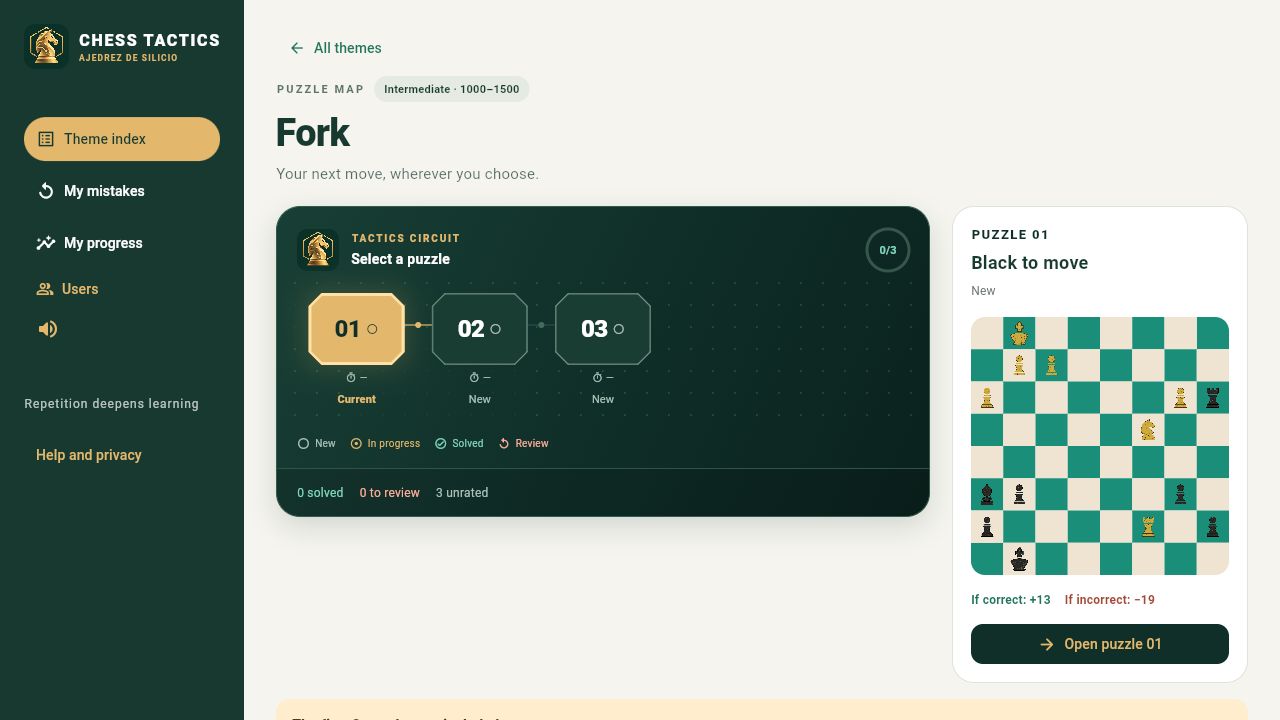
Task: Click the timer icon under puzzle 02
Action: 474,378
